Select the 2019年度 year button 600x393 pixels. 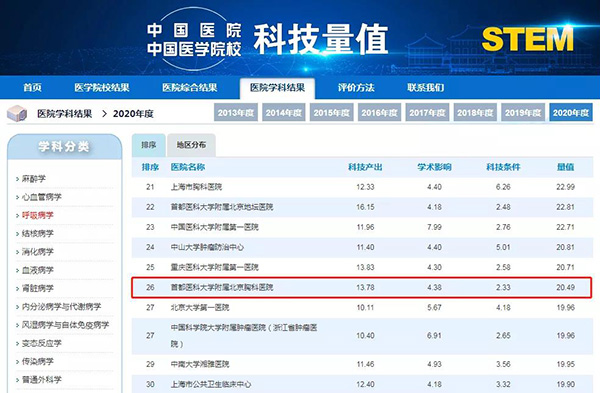click(x=523, y=112)
